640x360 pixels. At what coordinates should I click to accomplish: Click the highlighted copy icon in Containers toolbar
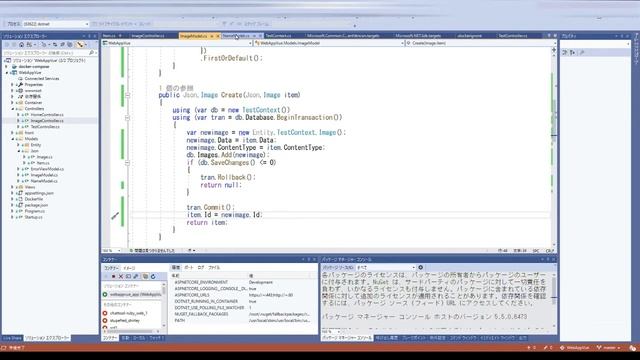click(145, 276)
